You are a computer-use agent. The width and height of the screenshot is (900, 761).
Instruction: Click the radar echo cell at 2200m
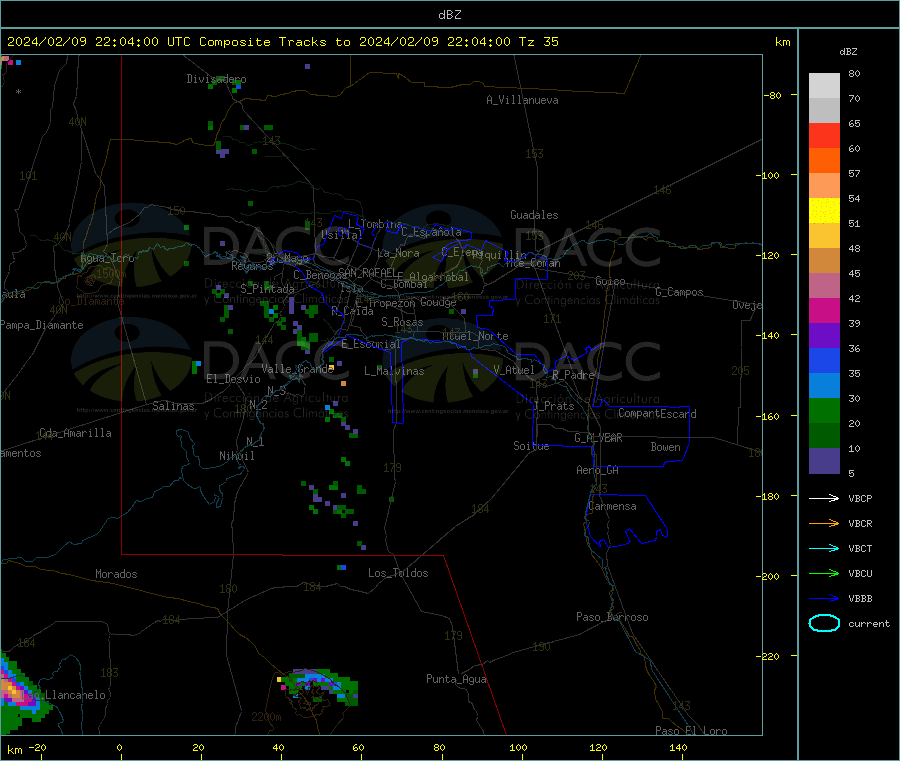pyautogui.click(x=317, y=686)
